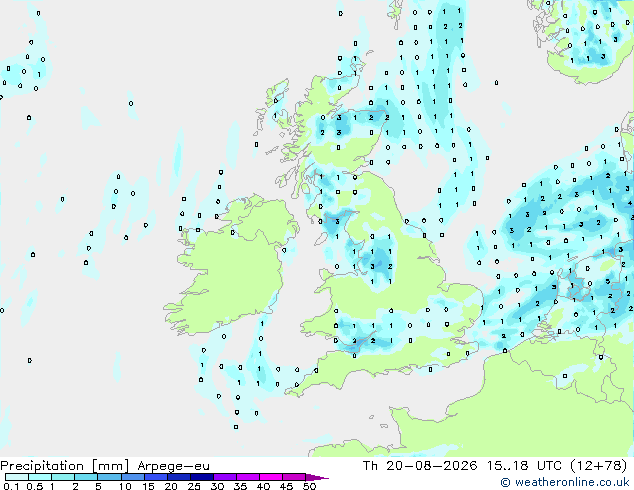
Task: Click the '25' legend scale label
Action: pos(194,486)
